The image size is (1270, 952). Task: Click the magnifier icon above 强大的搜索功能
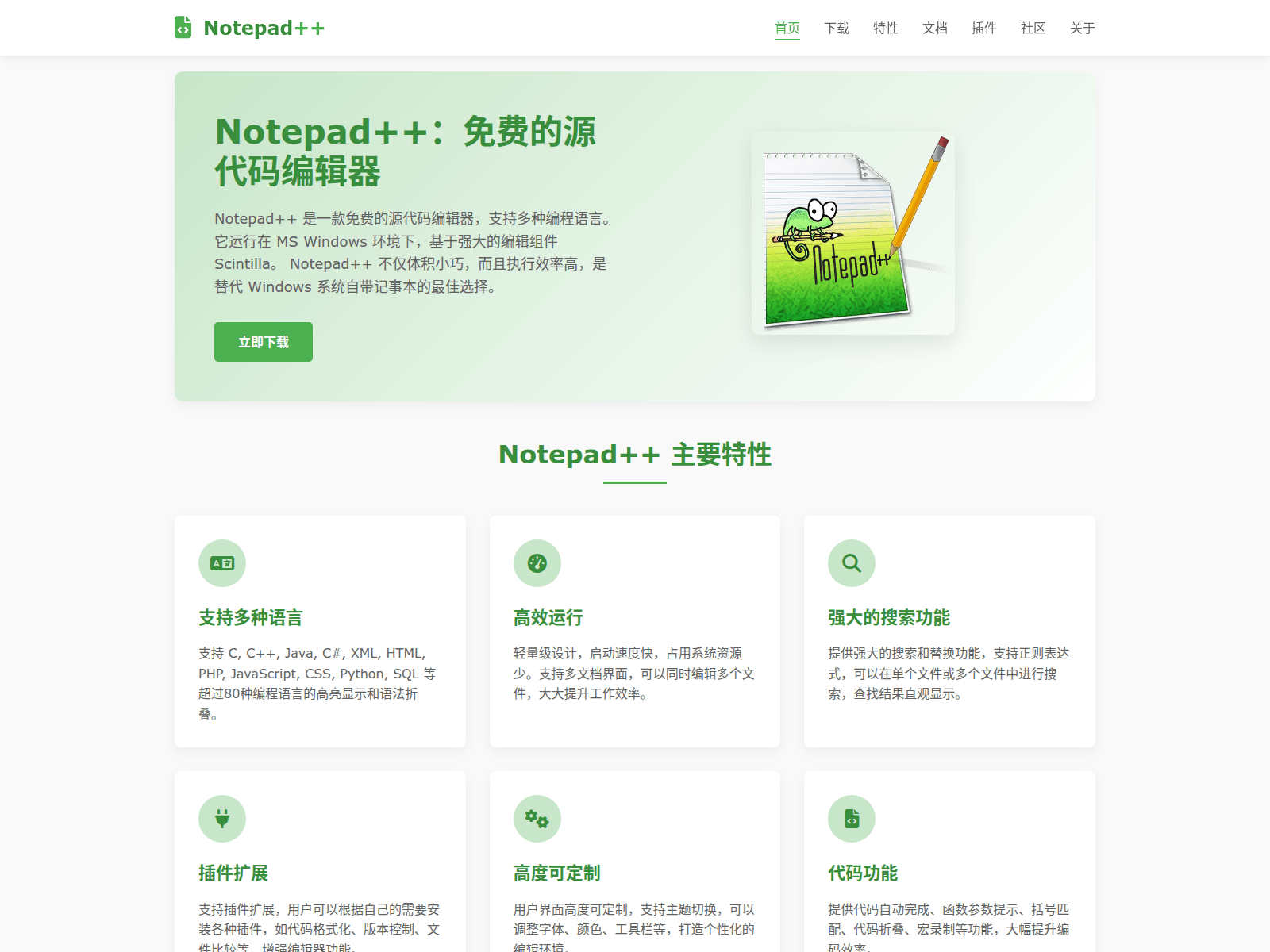pos(852,563)
